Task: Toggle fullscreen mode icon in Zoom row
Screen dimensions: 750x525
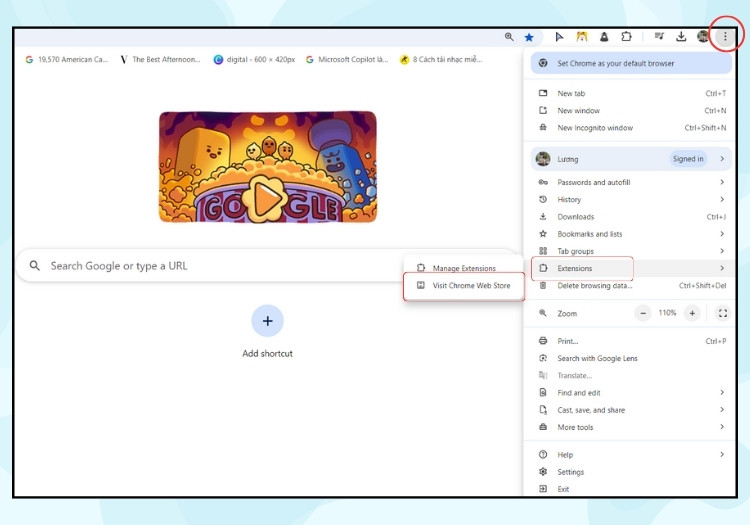Action: coord(722,313)
